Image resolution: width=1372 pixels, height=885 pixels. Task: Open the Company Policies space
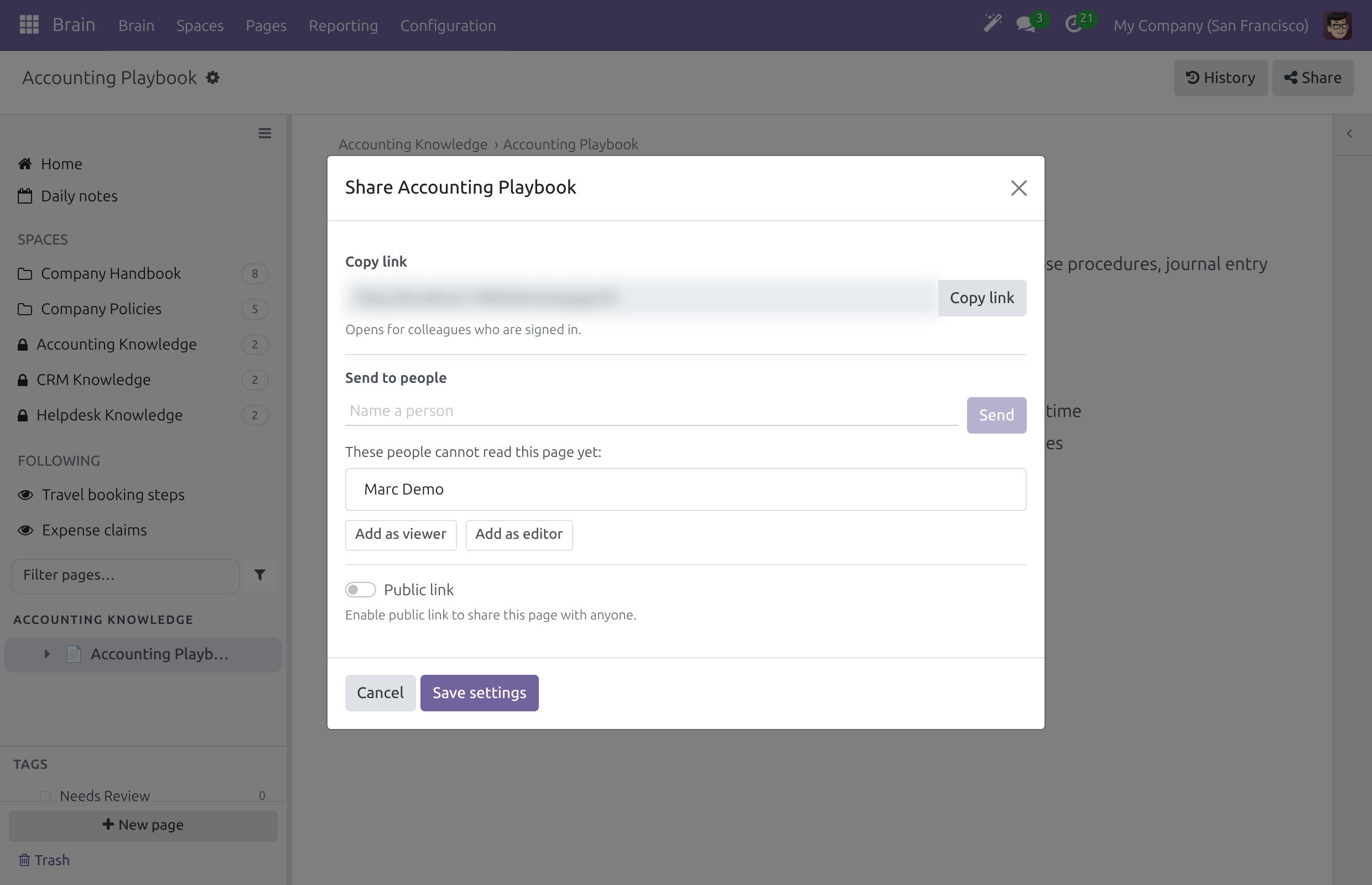[x=143, y=309]
